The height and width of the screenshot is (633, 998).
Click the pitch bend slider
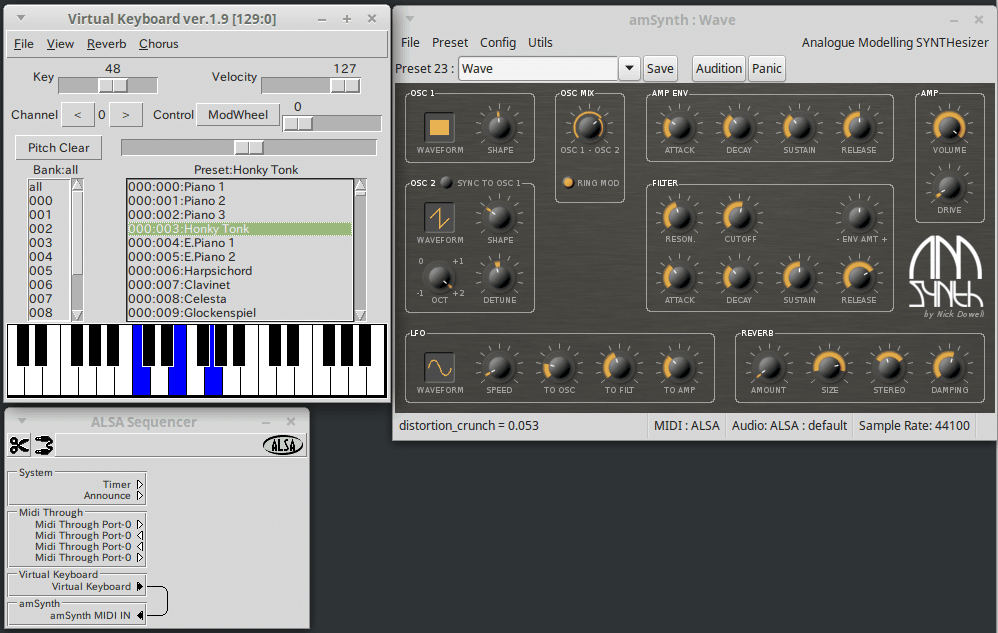pyautogui.click(x=249, y=148)
